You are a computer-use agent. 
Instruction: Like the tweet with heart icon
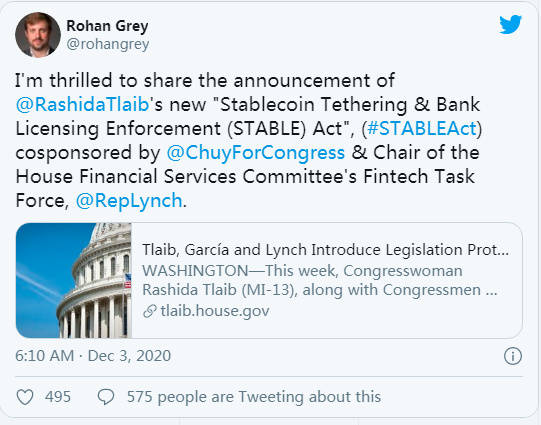coord(25,397)
